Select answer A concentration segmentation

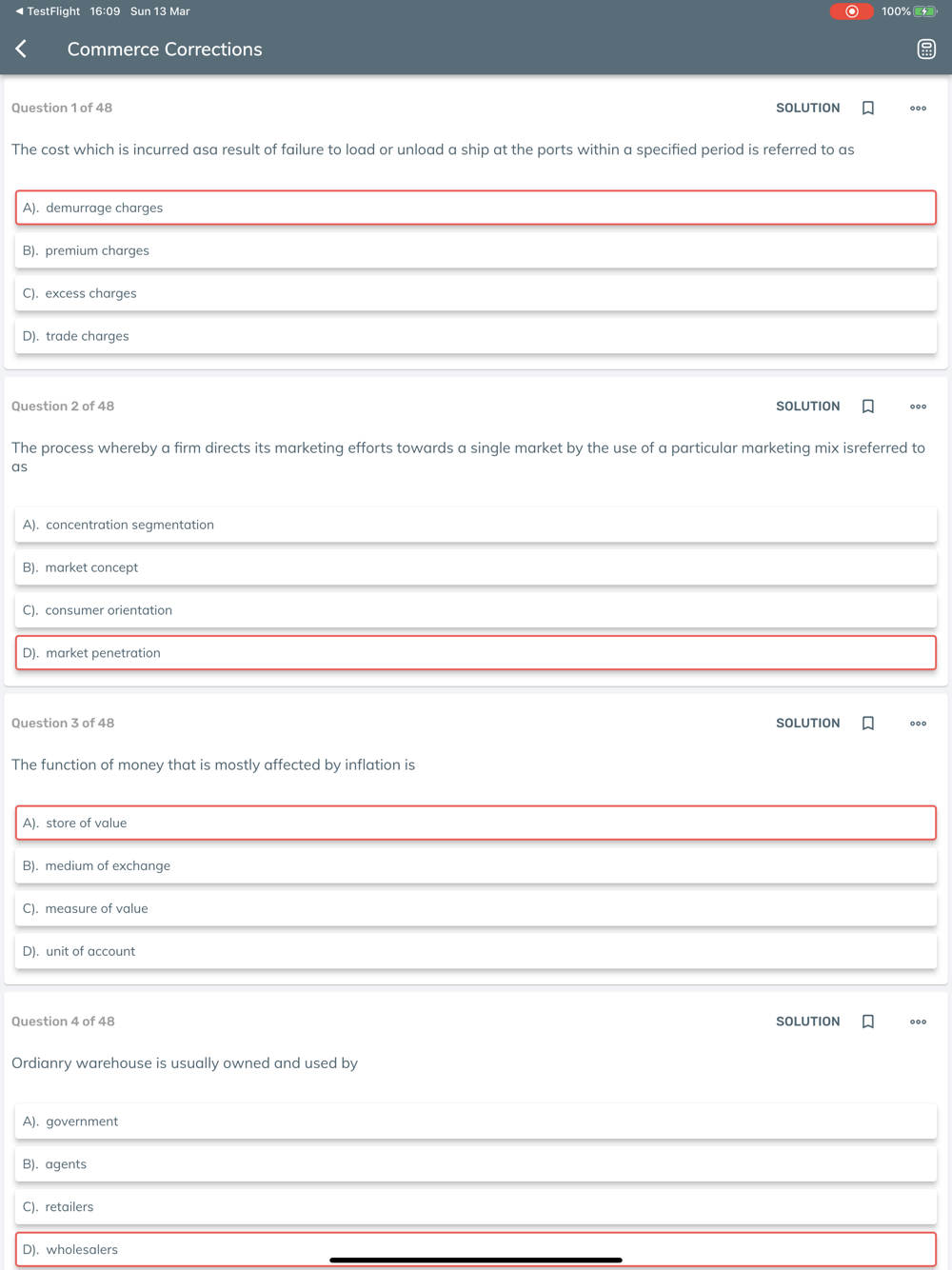pyautogui.click(x=476, y=525)
